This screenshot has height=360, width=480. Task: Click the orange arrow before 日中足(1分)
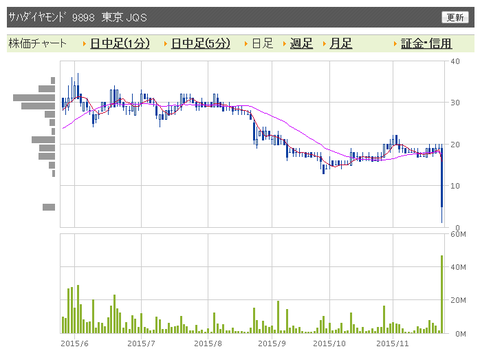[85, 44]
